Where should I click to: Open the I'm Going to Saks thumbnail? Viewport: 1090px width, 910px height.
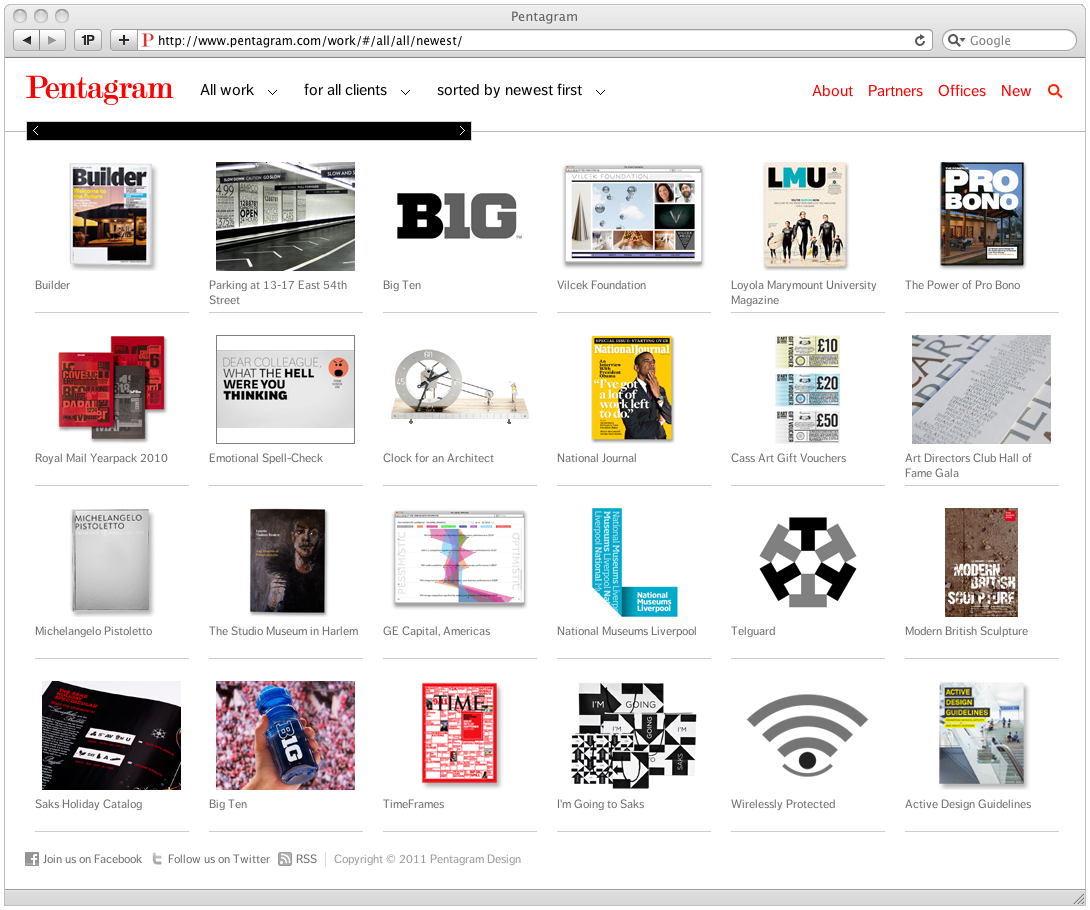pyautogui.click(x=633, y=736)
